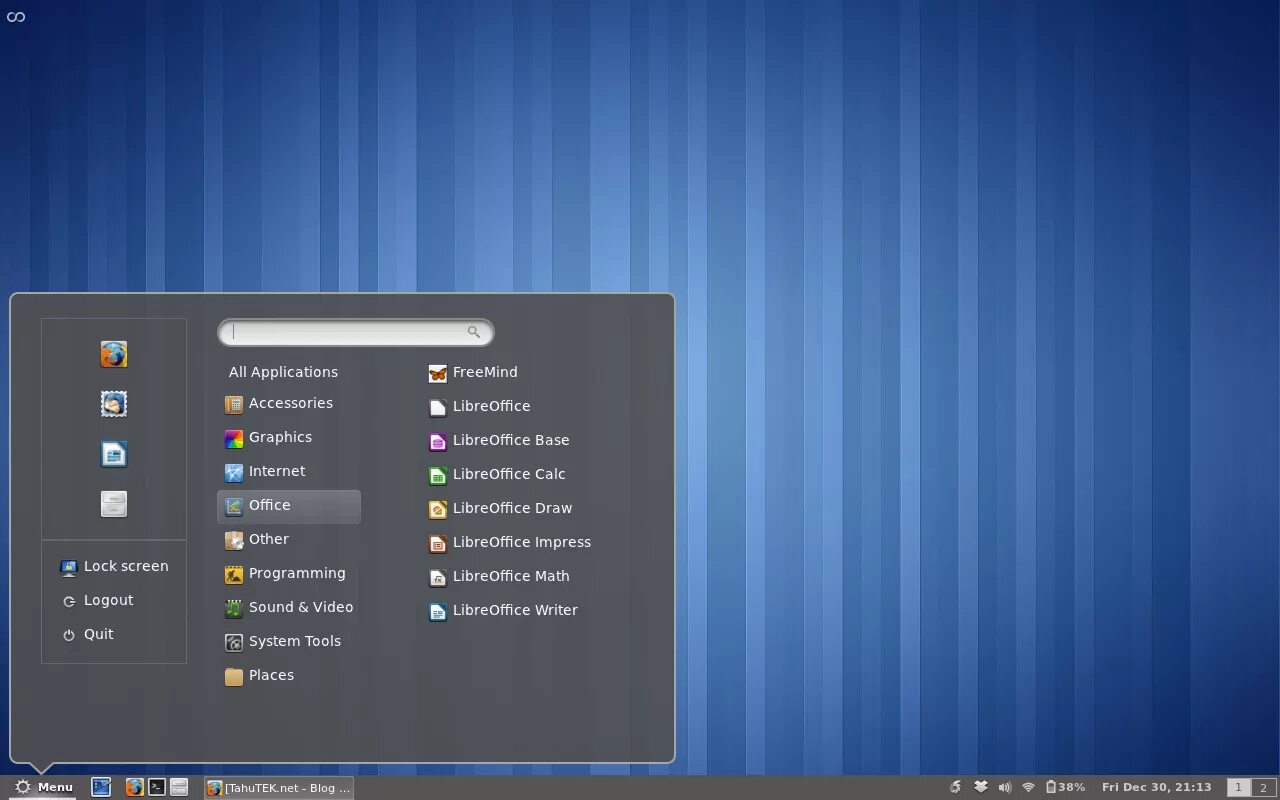The image size is (1280, 800).
Task: Switch to the TahuTEK.net Firefox window
Action: pyautogui.click(x=279, y=787)
